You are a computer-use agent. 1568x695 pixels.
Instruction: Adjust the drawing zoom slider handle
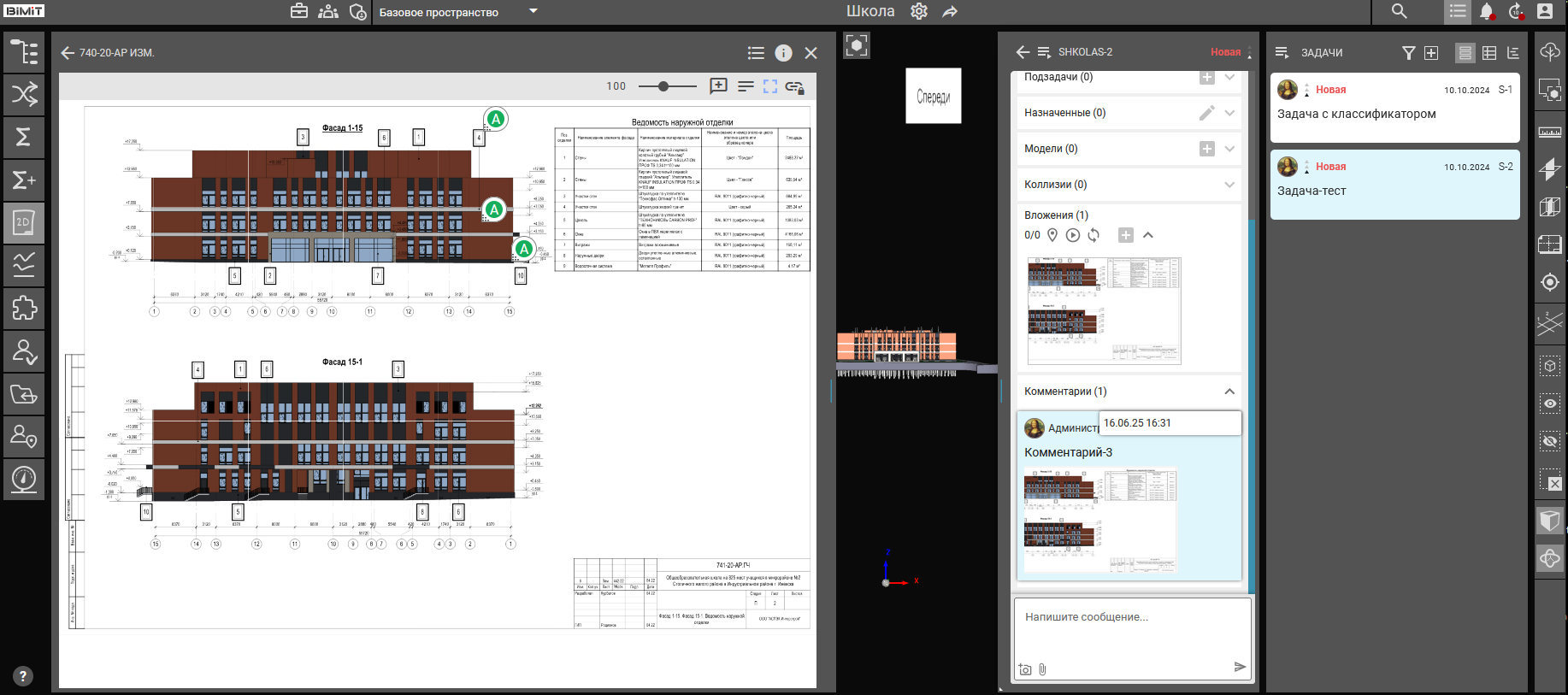[663, 86]
